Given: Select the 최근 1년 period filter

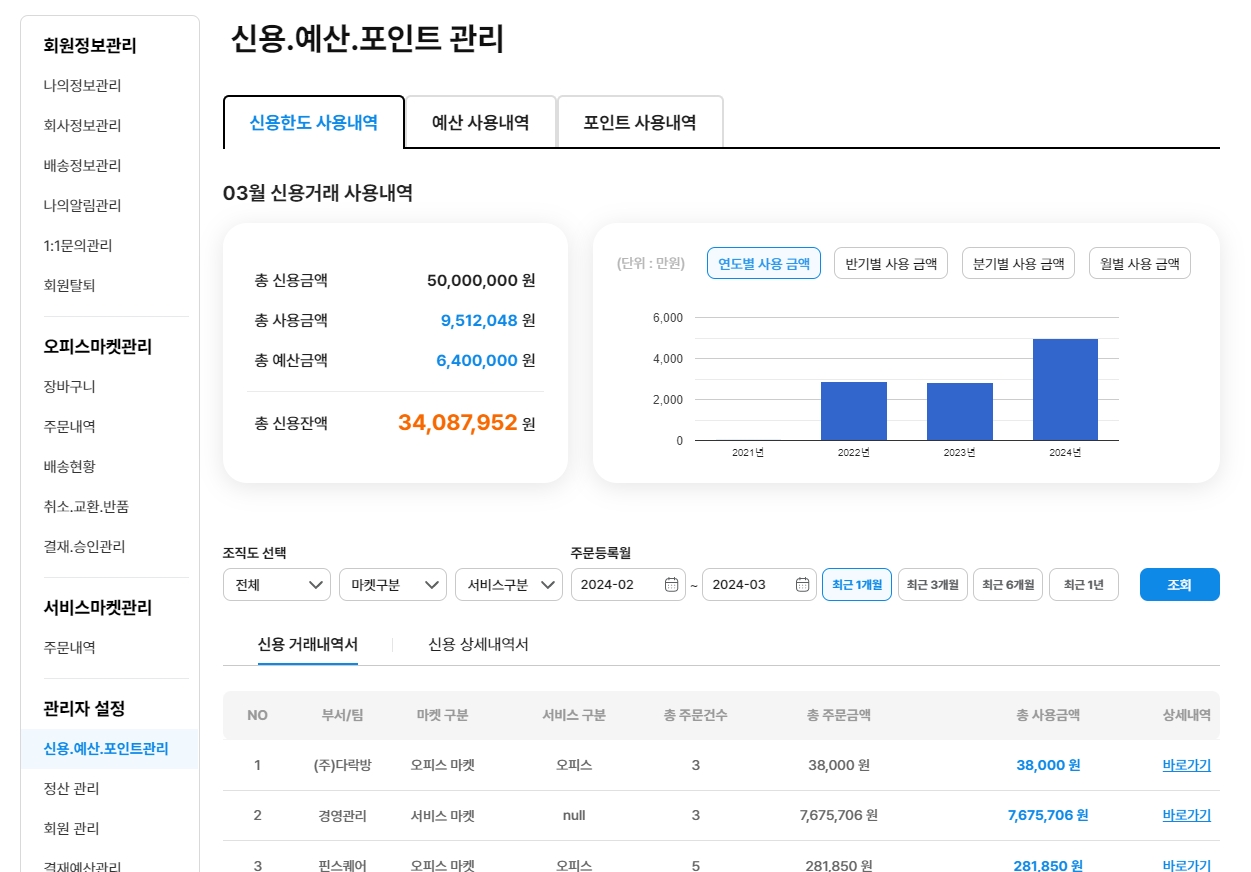Looking at the screenshot, I should click(1083, 585).
